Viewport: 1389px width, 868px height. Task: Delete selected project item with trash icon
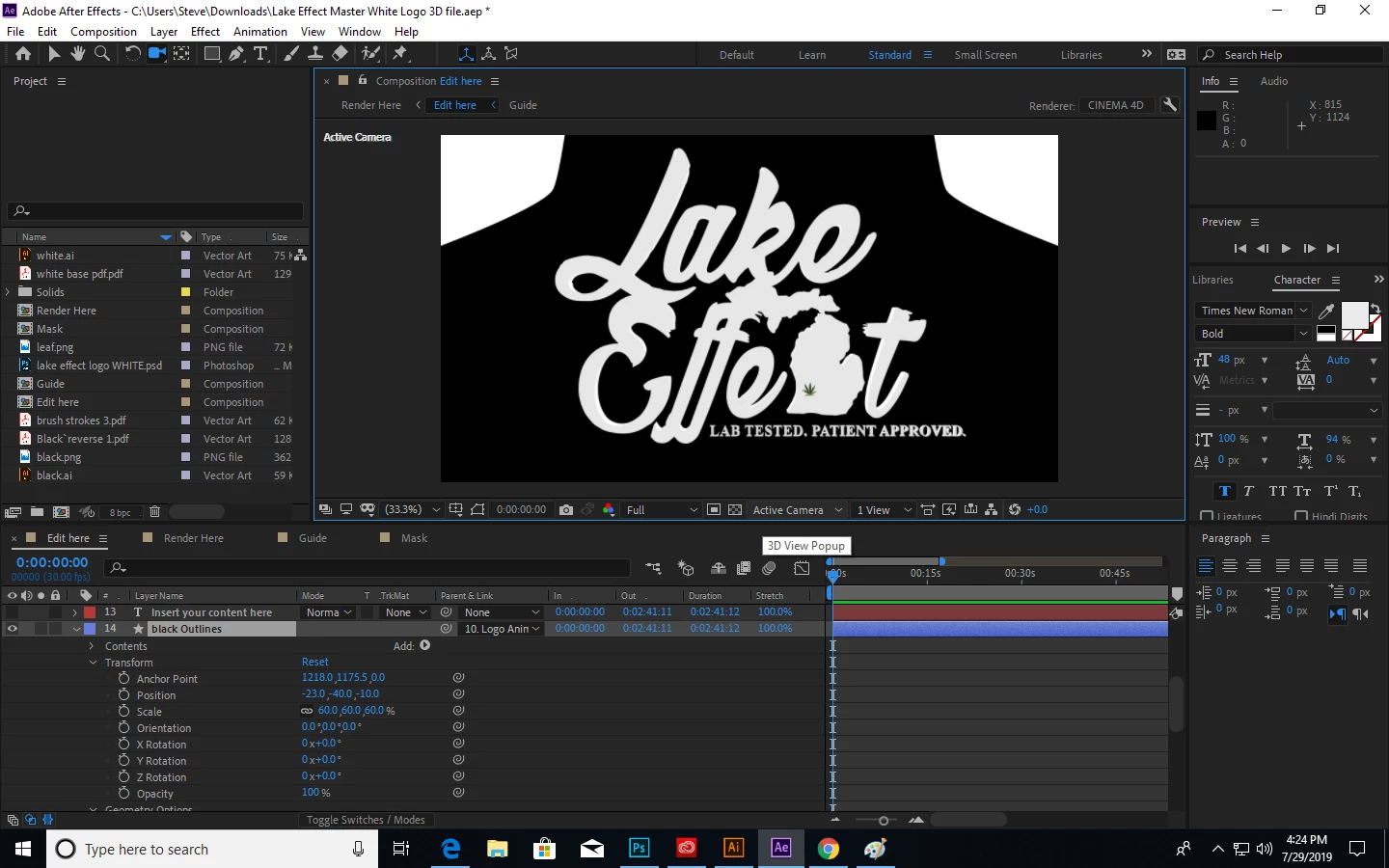tap(154, 512)
